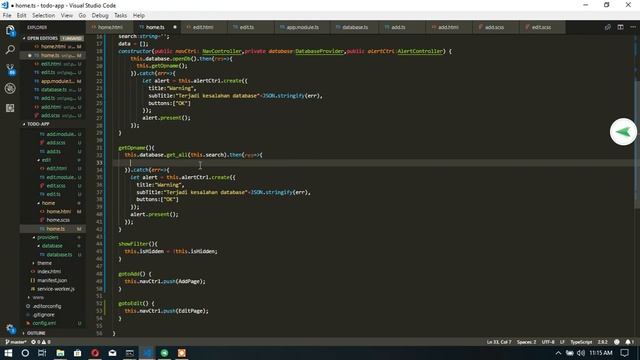Image resolution: width=640 pixels, height=360 pixels.
Task: Switch to the home.html editor tab
Action: (109, 27)
